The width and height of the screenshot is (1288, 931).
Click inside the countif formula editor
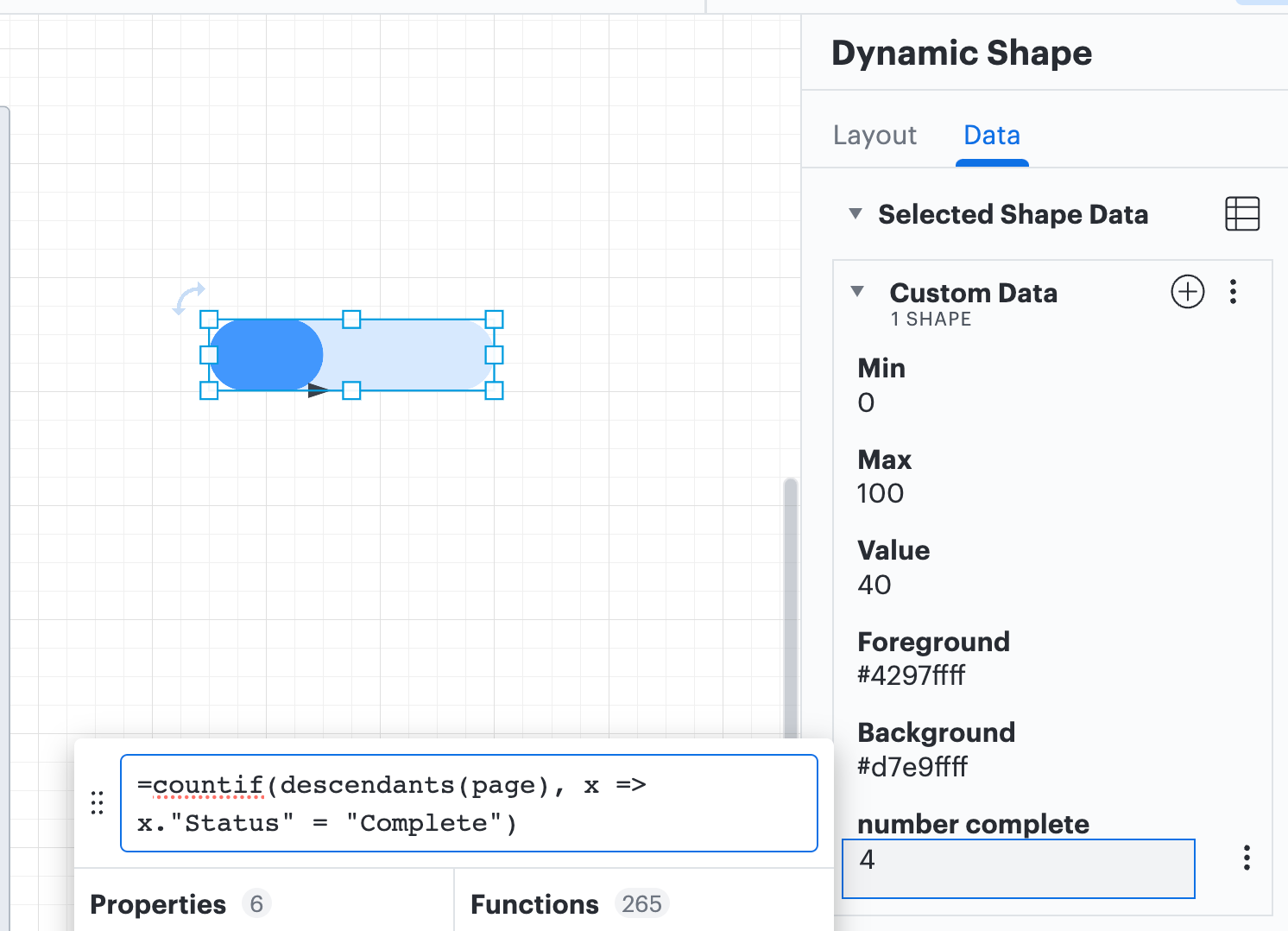point(469,803)
